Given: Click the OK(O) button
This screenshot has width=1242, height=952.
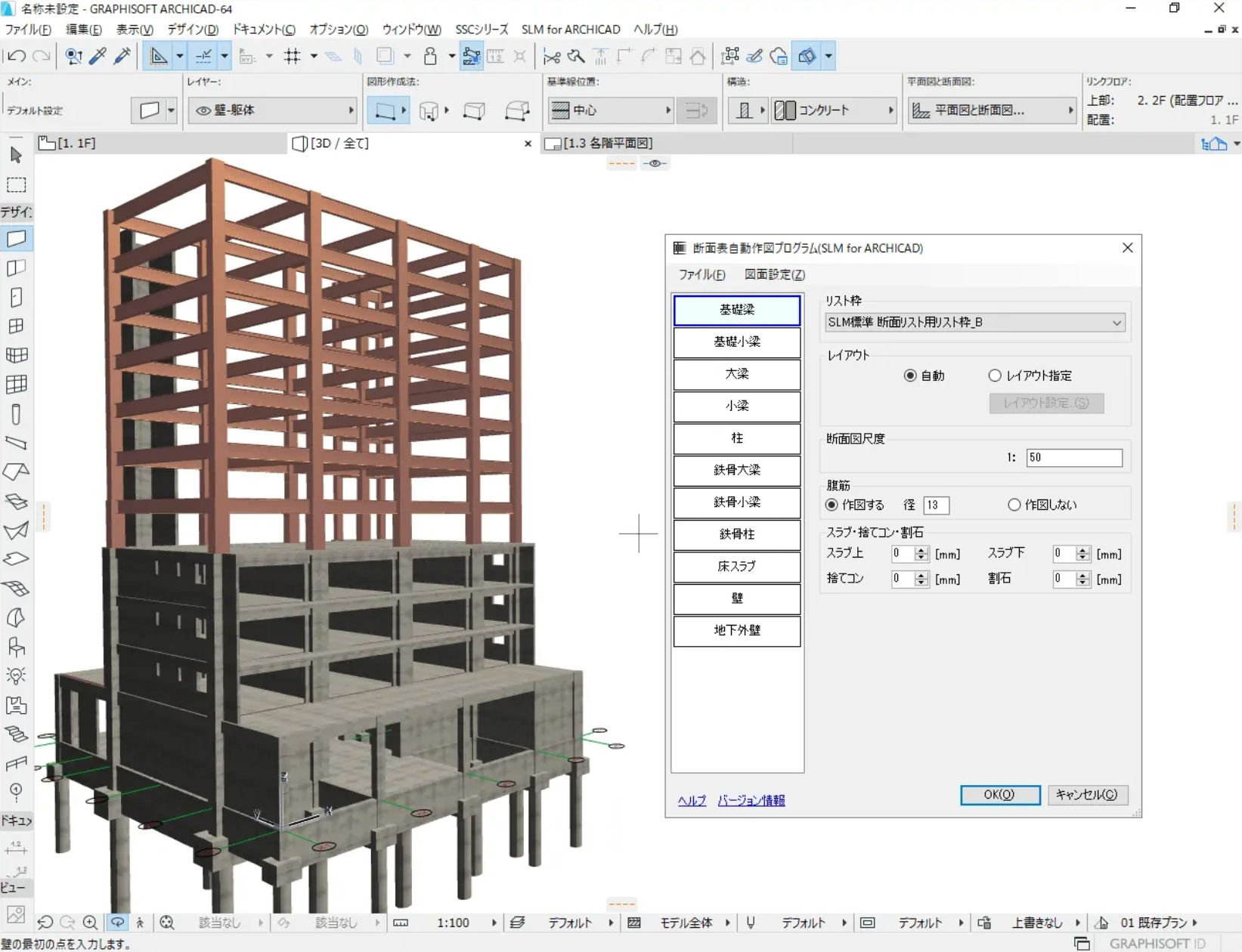Looking at the screenshot, I should (x=1000, y=795).
